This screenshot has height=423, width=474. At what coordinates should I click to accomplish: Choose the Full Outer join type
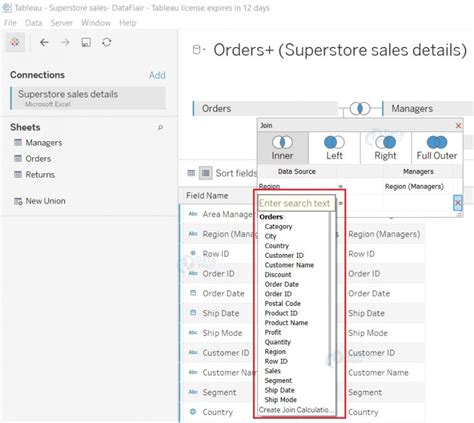tap(437, 148)
